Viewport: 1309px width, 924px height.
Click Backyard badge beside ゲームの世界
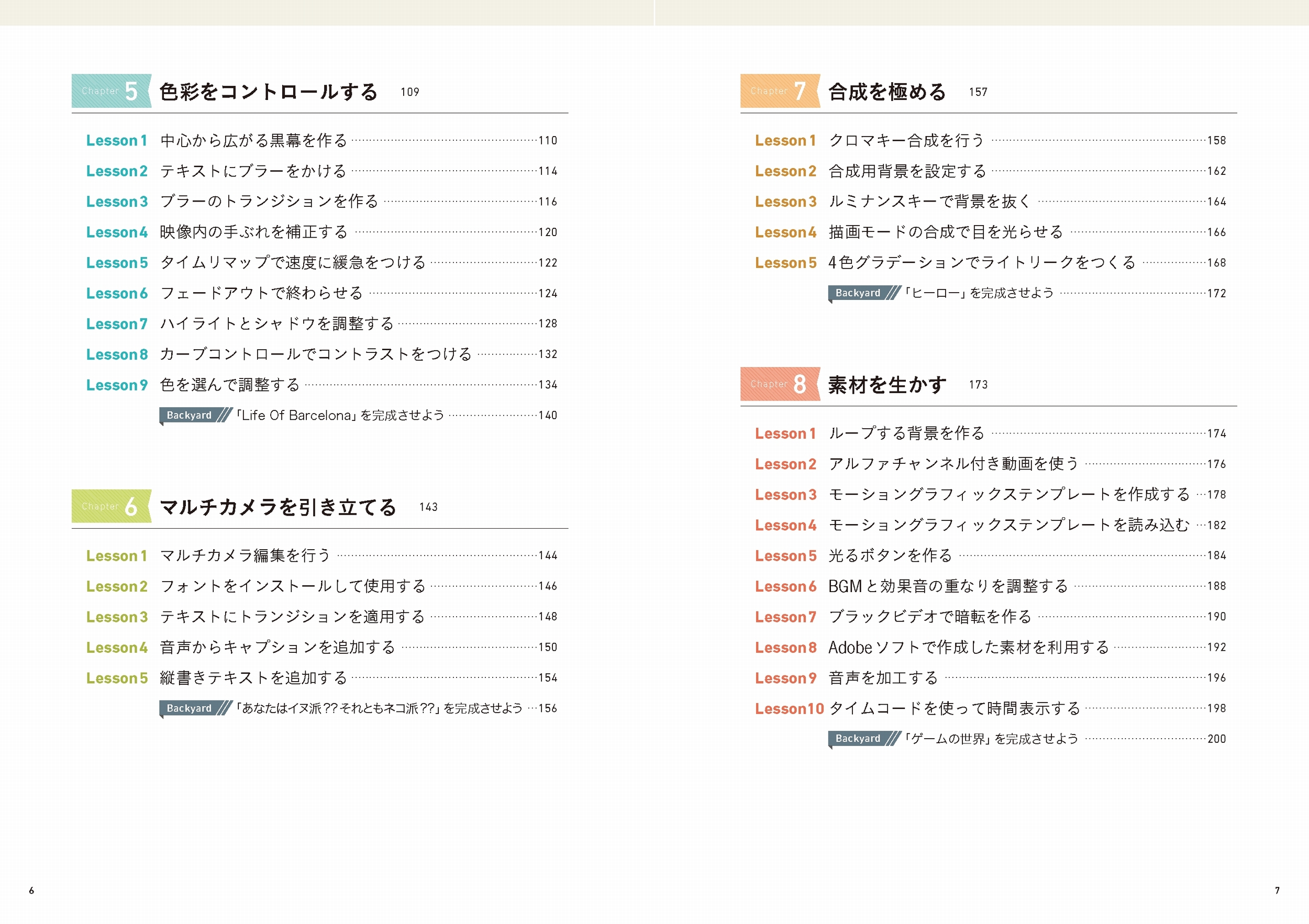(x=864, y=739)
